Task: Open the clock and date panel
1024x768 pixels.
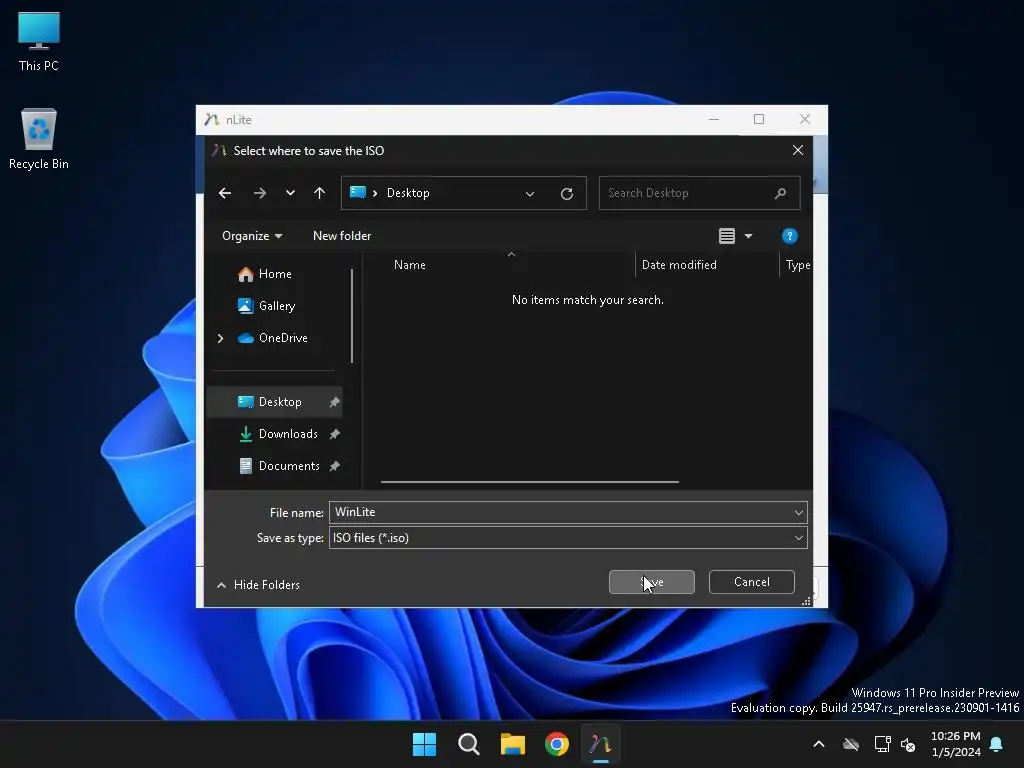Action: 955,744
